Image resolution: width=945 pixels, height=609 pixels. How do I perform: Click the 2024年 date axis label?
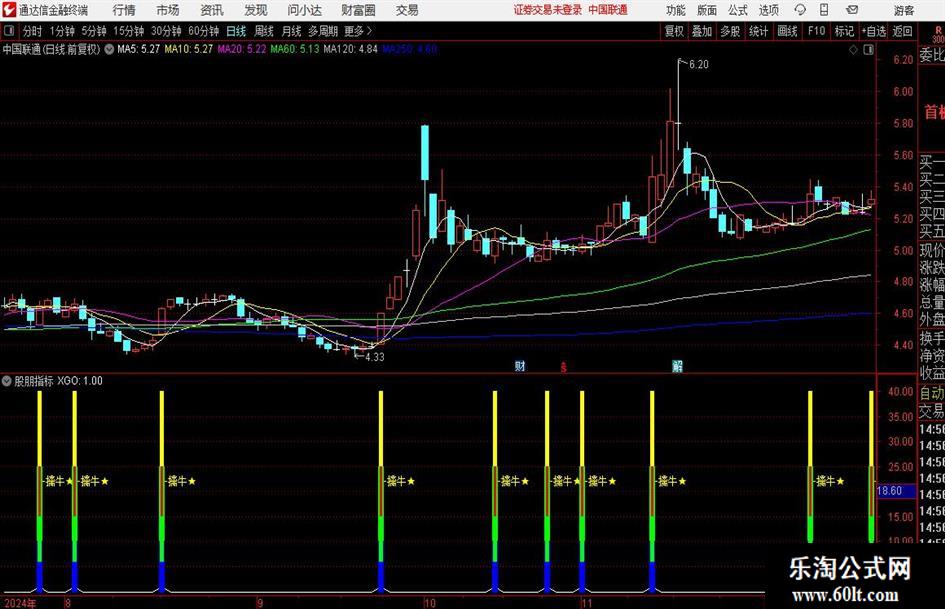(x=20, y=603)
